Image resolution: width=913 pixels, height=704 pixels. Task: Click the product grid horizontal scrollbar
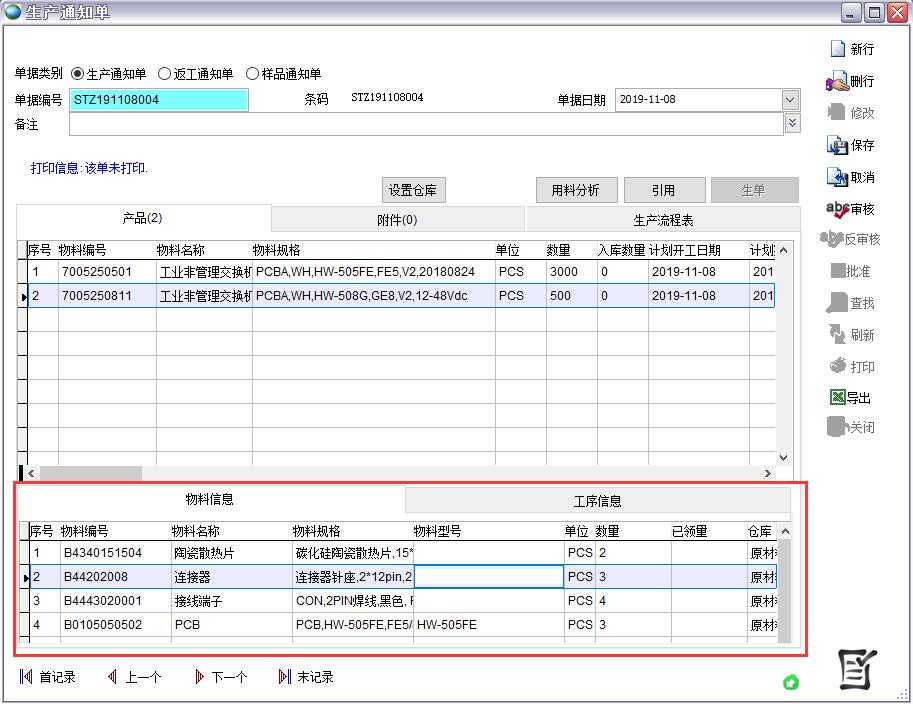tap(90, 473)
